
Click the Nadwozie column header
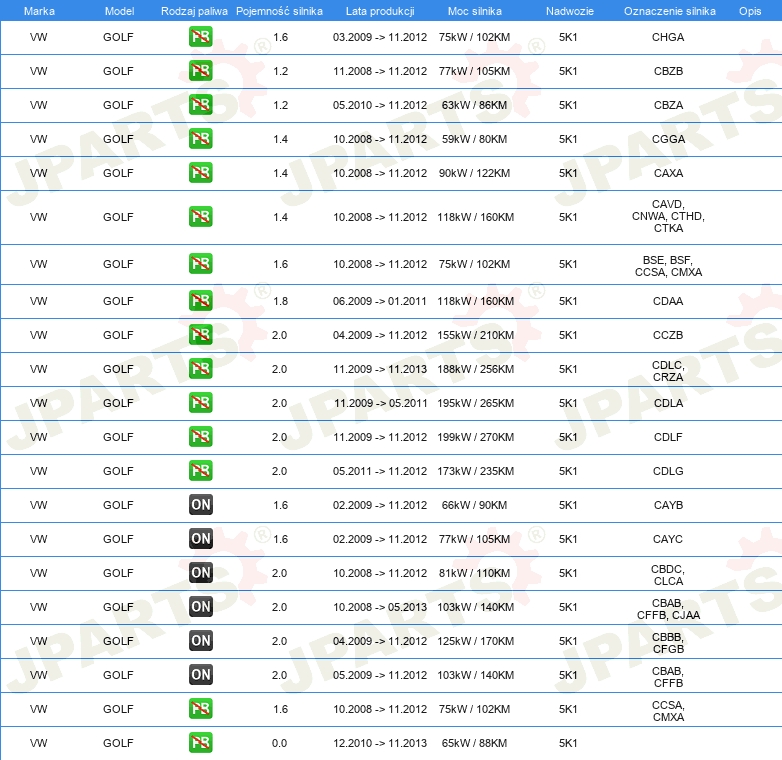(570, 11)
